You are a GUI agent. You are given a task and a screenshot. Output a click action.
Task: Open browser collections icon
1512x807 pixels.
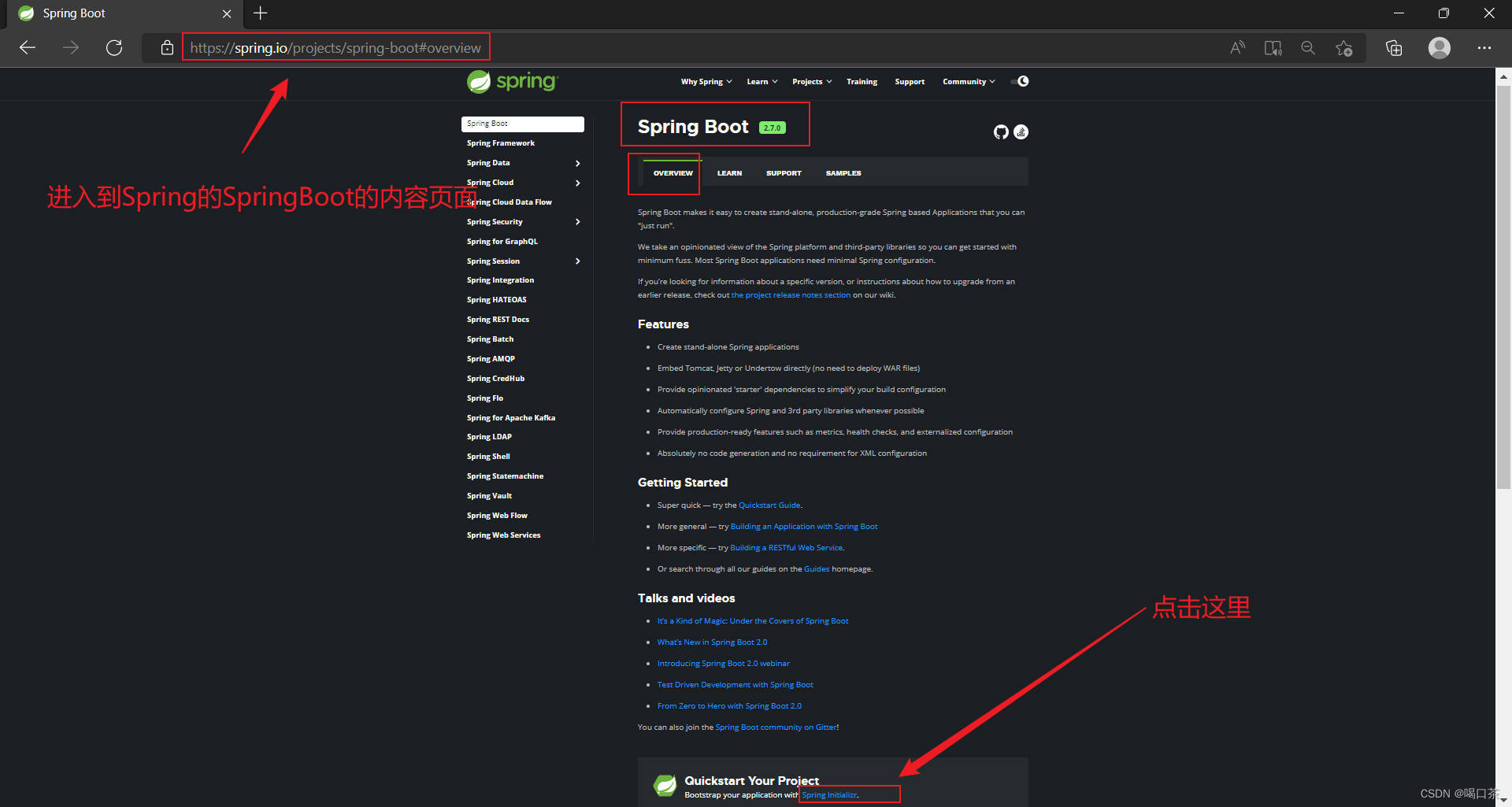[1394, 48]
